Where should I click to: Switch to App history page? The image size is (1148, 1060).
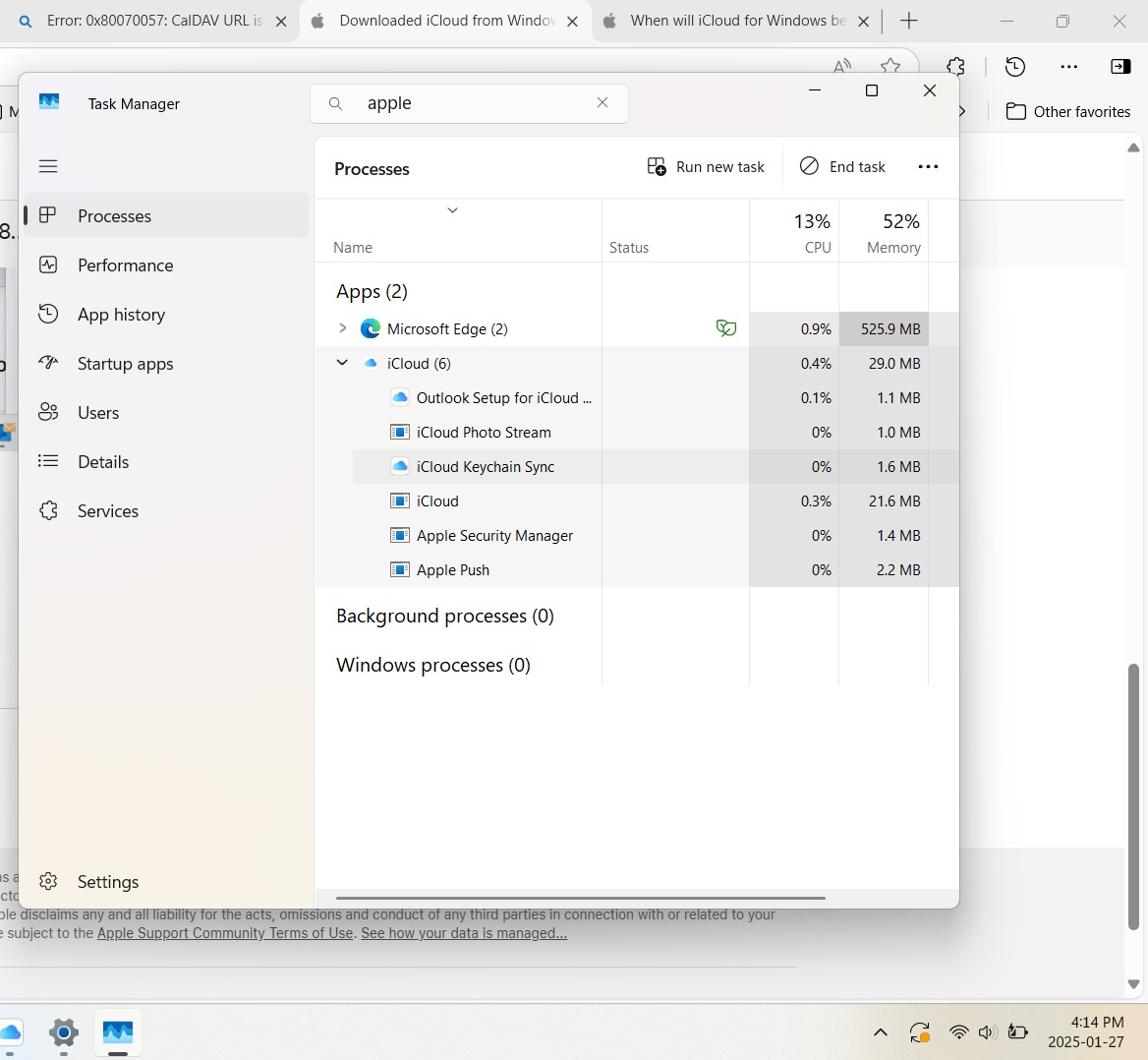click(x=166, y=315)
